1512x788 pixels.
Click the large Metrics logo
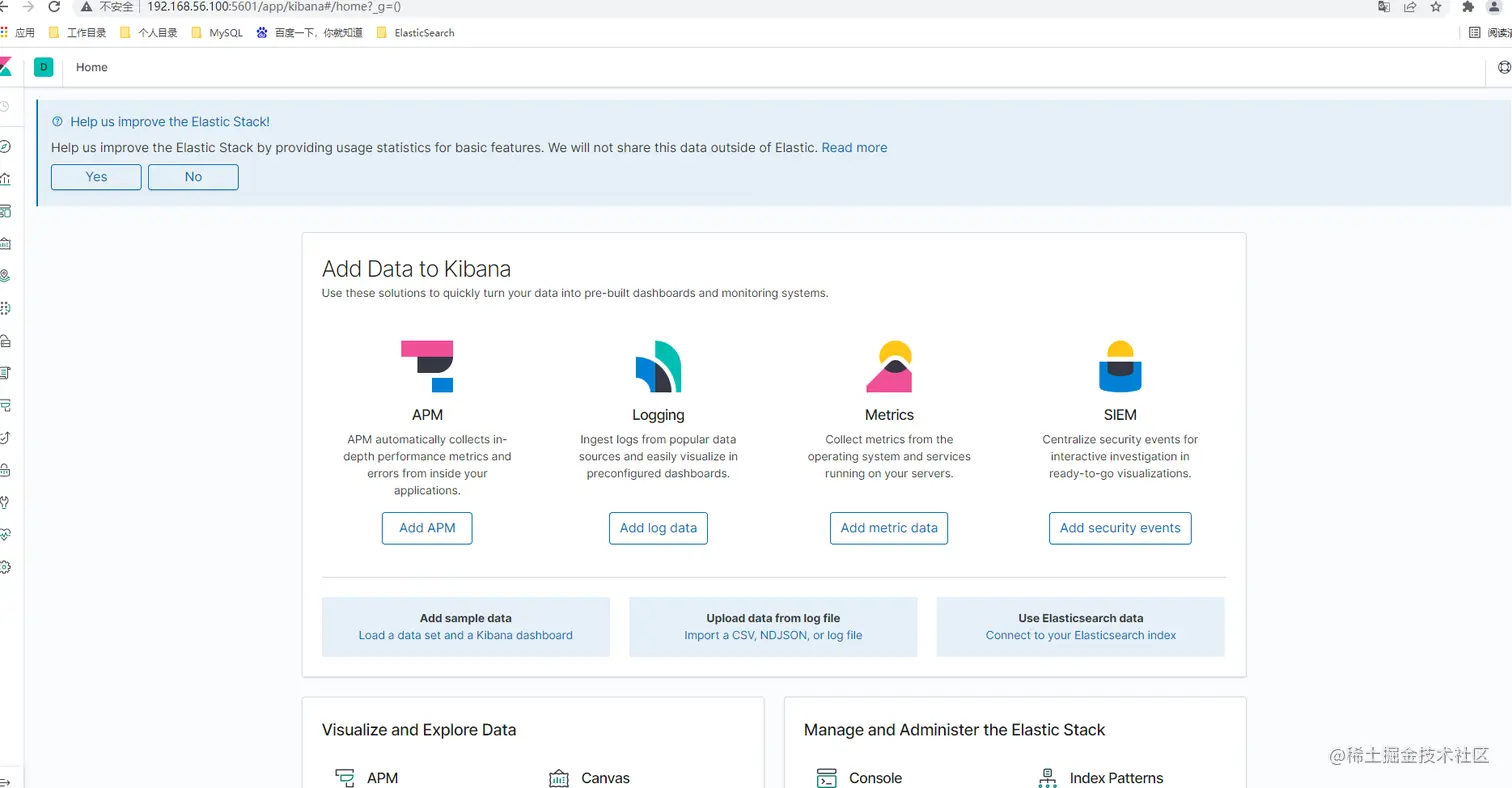[x=889, y=366]
